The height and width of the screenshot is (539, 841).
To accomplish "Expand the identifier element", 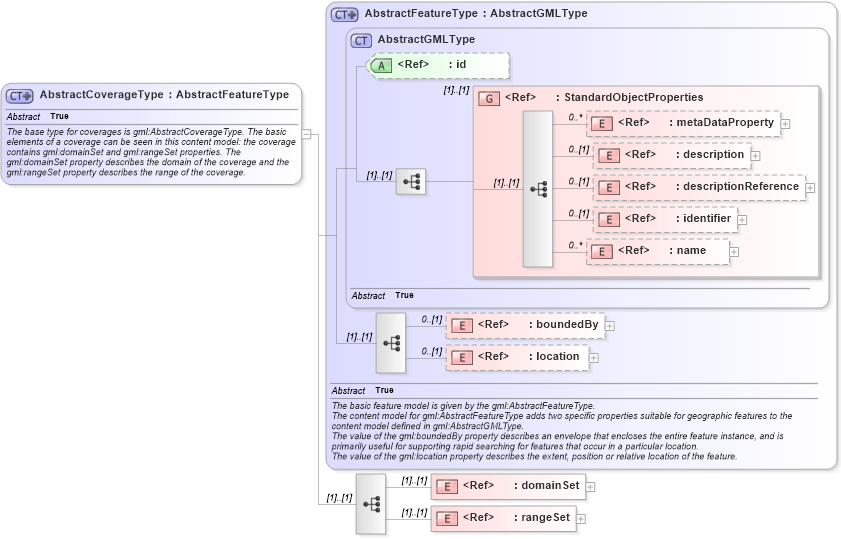I will tap(742, 220).
